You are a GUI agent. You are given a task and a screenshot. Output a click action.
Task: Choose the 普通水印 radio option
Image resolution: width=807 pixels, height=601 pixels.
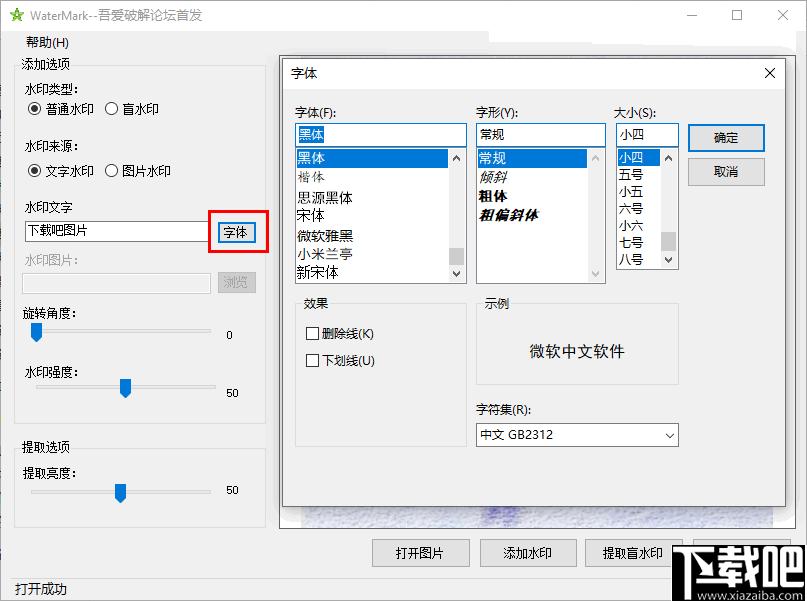(35, 109)
